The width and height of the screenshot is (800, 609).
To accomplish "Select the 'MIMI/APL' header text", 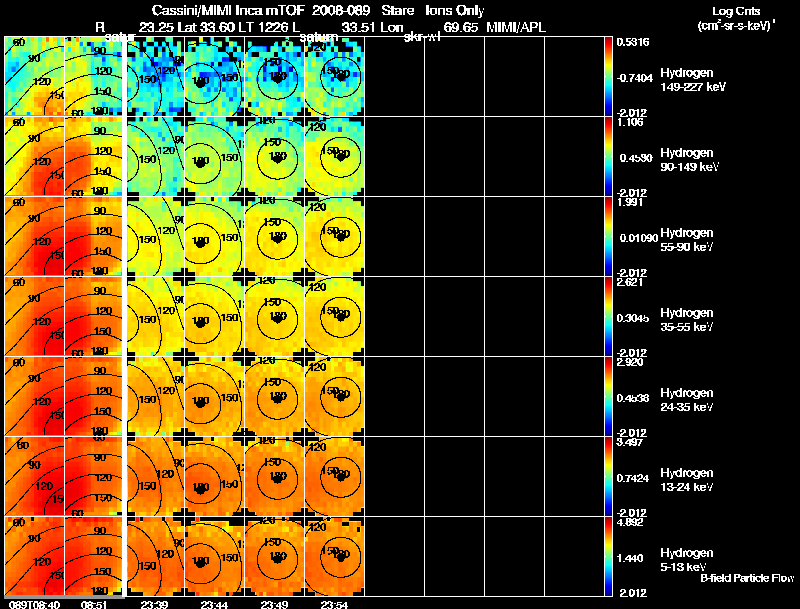I will 516,27.
